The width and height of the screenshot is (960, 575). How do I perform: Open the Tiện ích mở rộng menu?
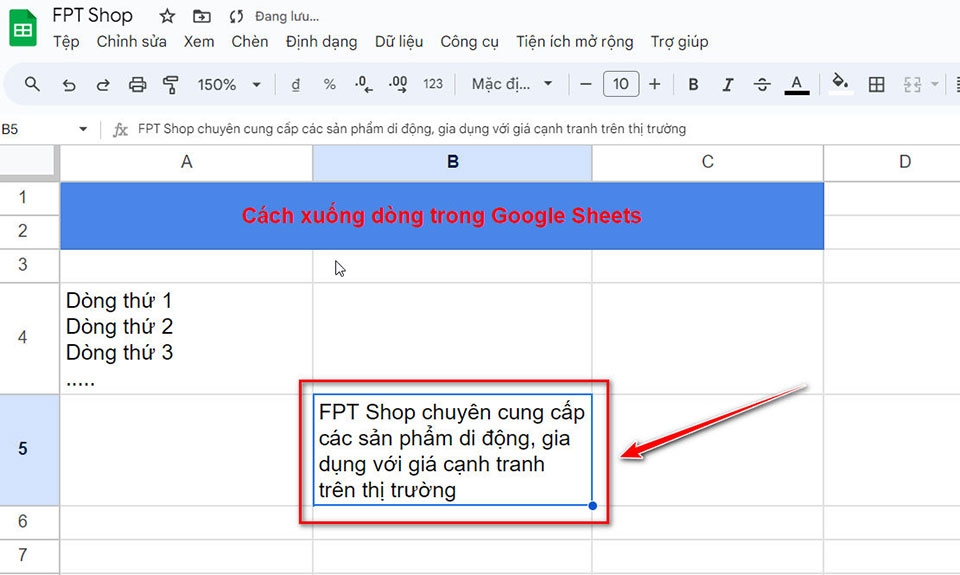click(x=574, y=42)
